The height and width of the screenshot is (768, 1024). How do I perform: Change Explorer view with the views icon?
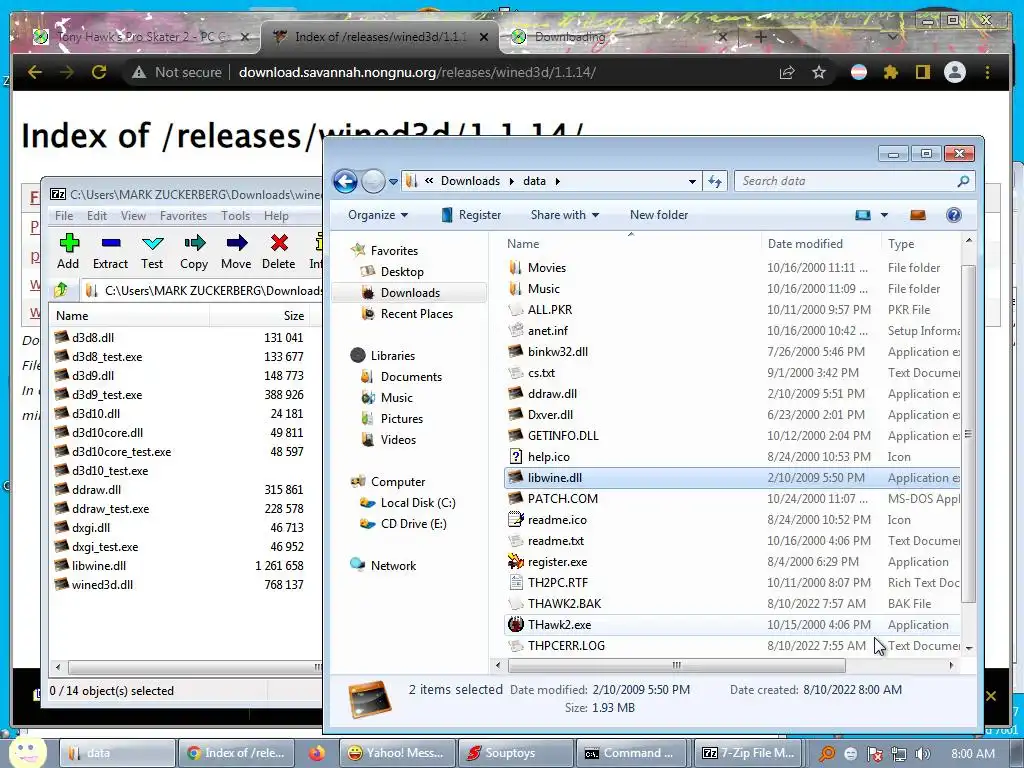click(863, 215)
